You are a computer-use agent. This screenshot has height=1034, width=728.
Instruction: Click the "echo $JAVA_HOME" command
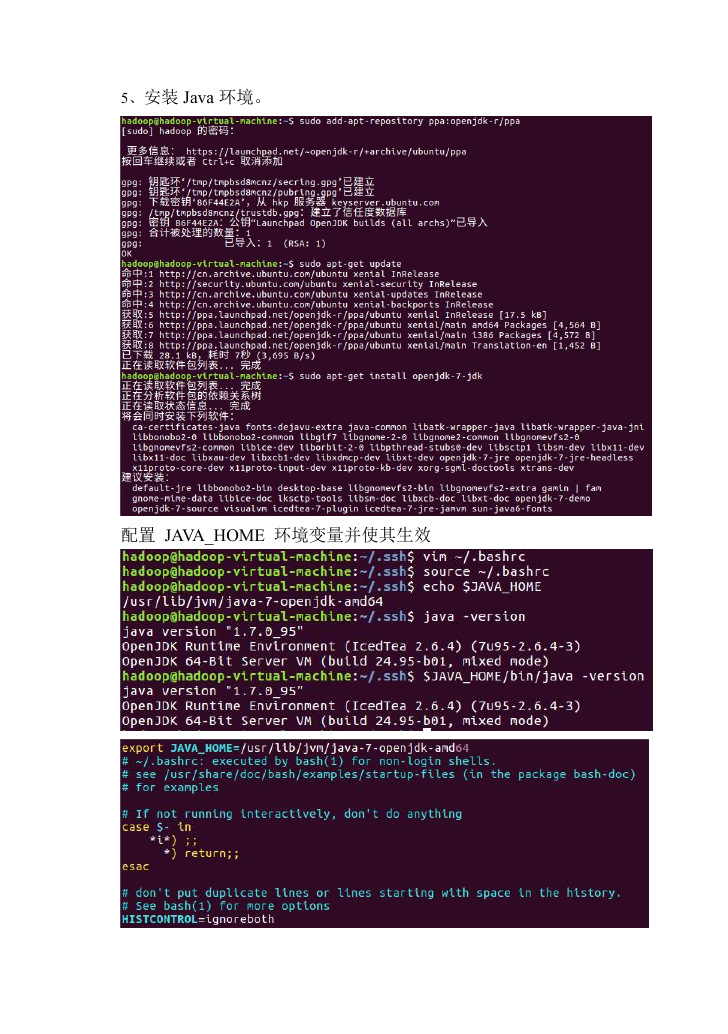(x=481, y=586)
